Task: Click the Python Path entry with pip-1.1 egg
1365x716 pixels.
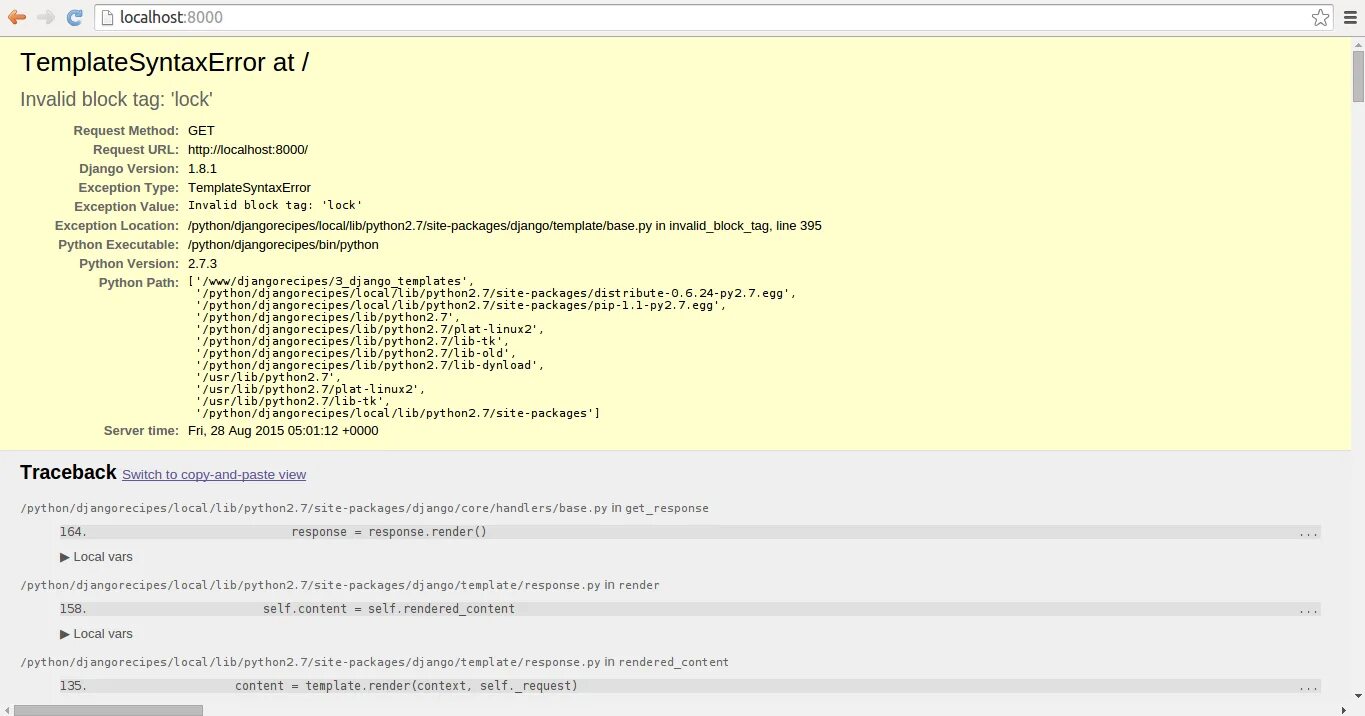Action: coord(461,305)
